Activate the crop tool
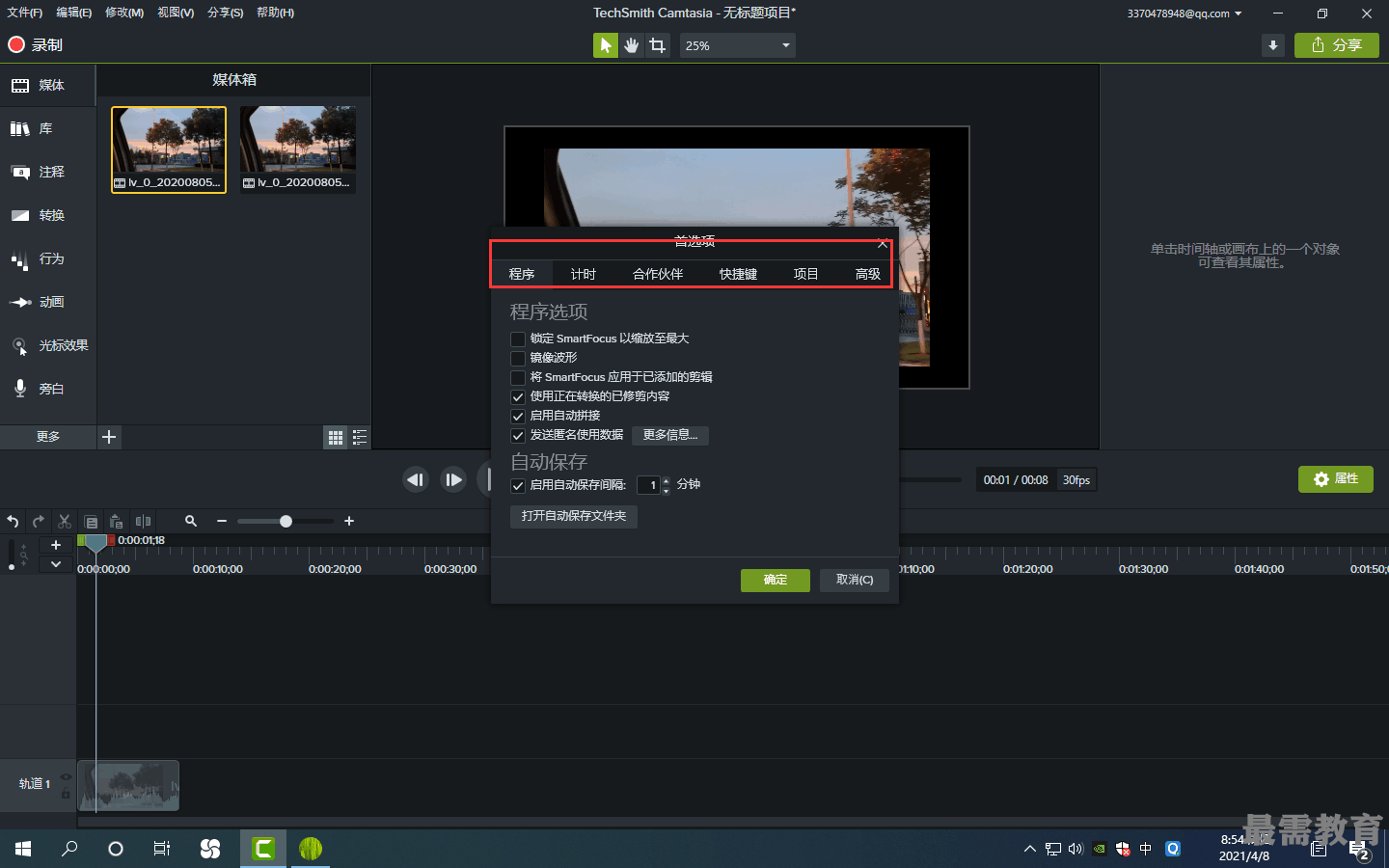Screen dimensions: 1389x868 (658, 45)
